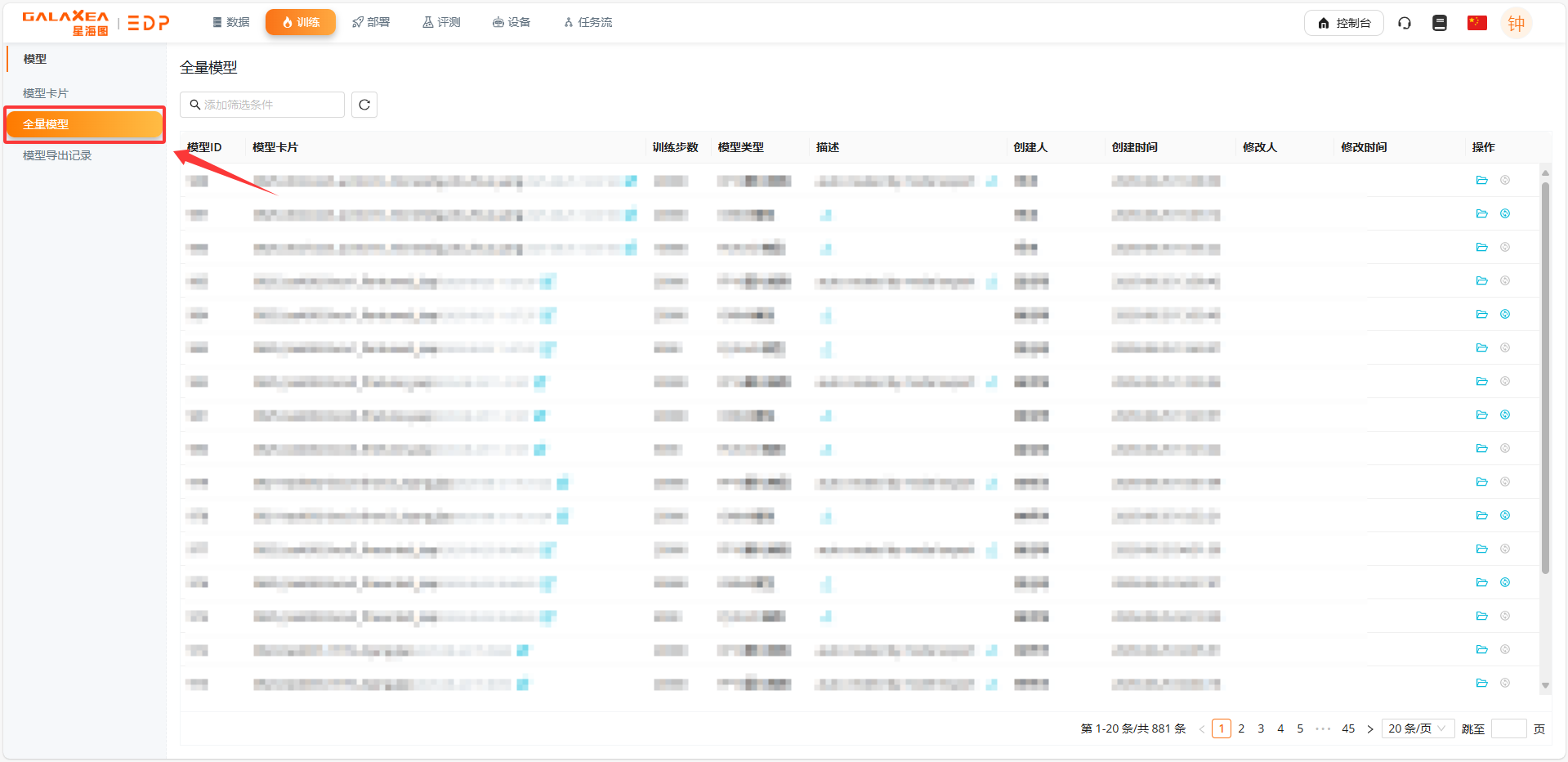
Task: Click the Chinese flag language icon
Action: 1476,23
